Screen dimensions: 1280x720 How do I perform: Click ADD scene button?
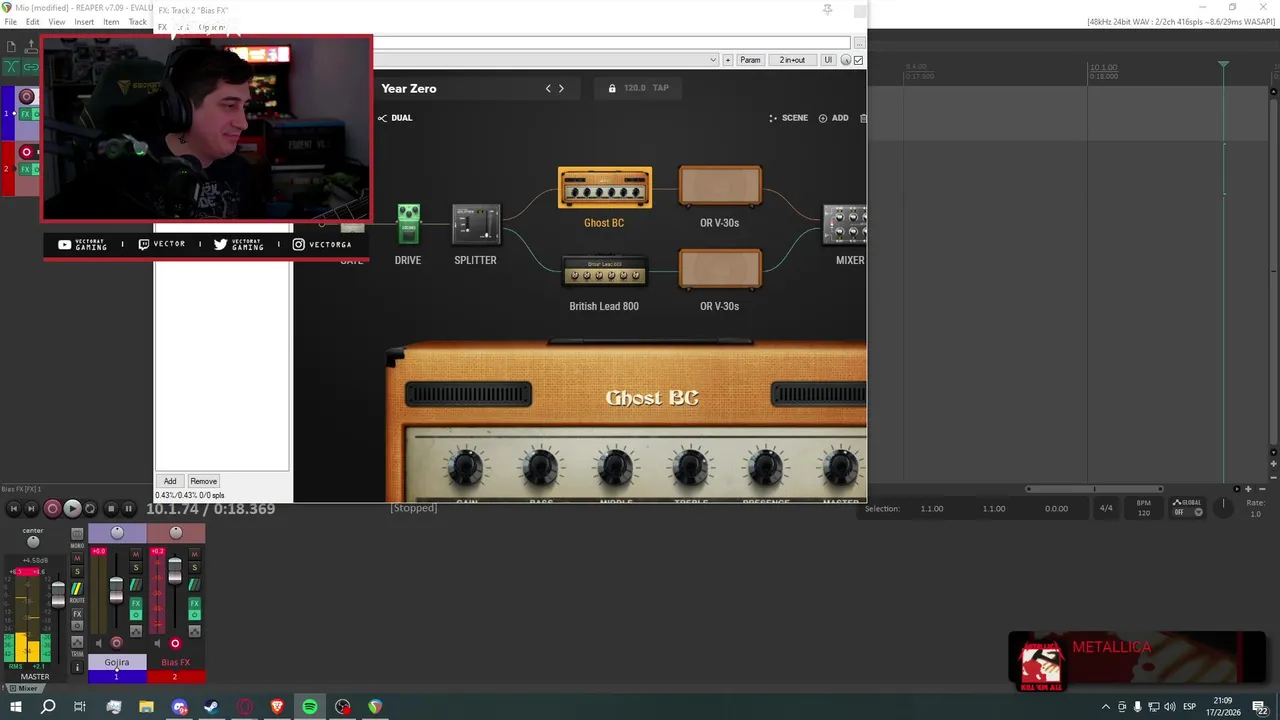tap(834, 118)
